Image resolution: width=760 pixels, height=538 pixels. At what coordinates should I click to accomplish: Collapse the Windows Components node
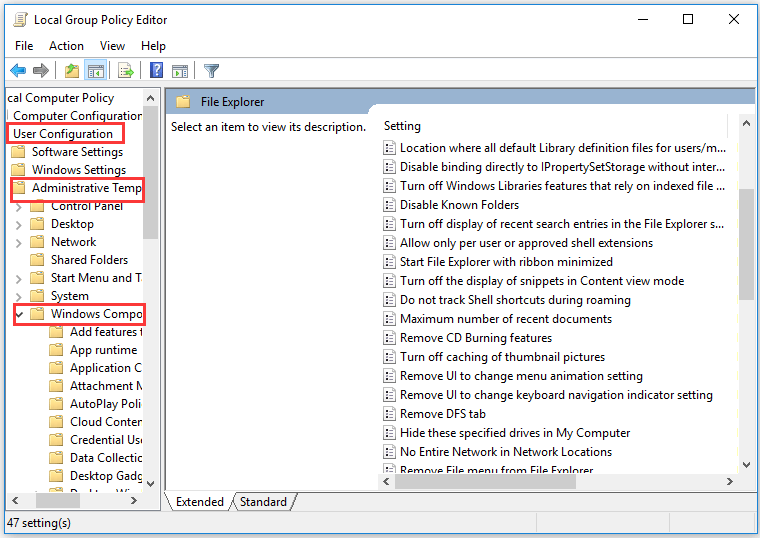[x=19, y=315]
